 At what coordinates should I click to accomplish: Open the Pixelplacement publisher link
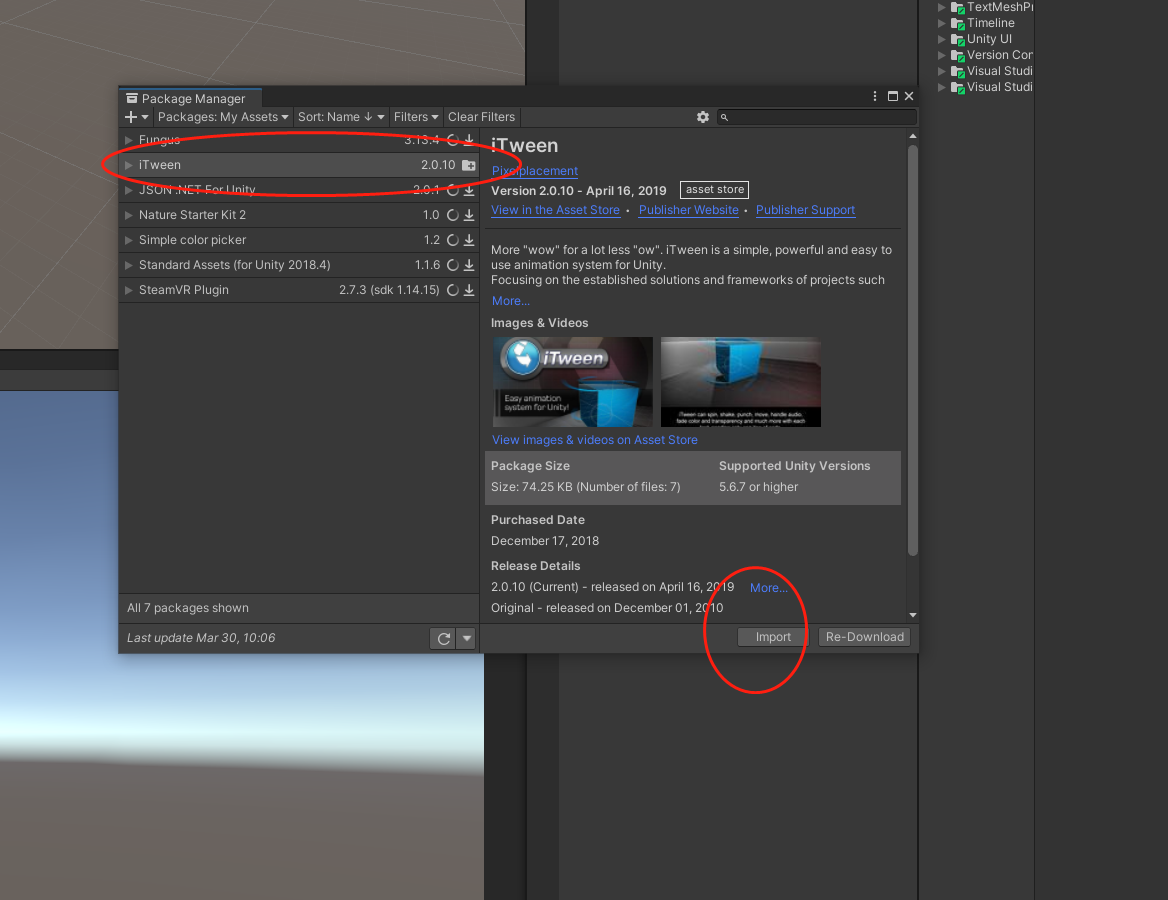[x=534, y=171]
